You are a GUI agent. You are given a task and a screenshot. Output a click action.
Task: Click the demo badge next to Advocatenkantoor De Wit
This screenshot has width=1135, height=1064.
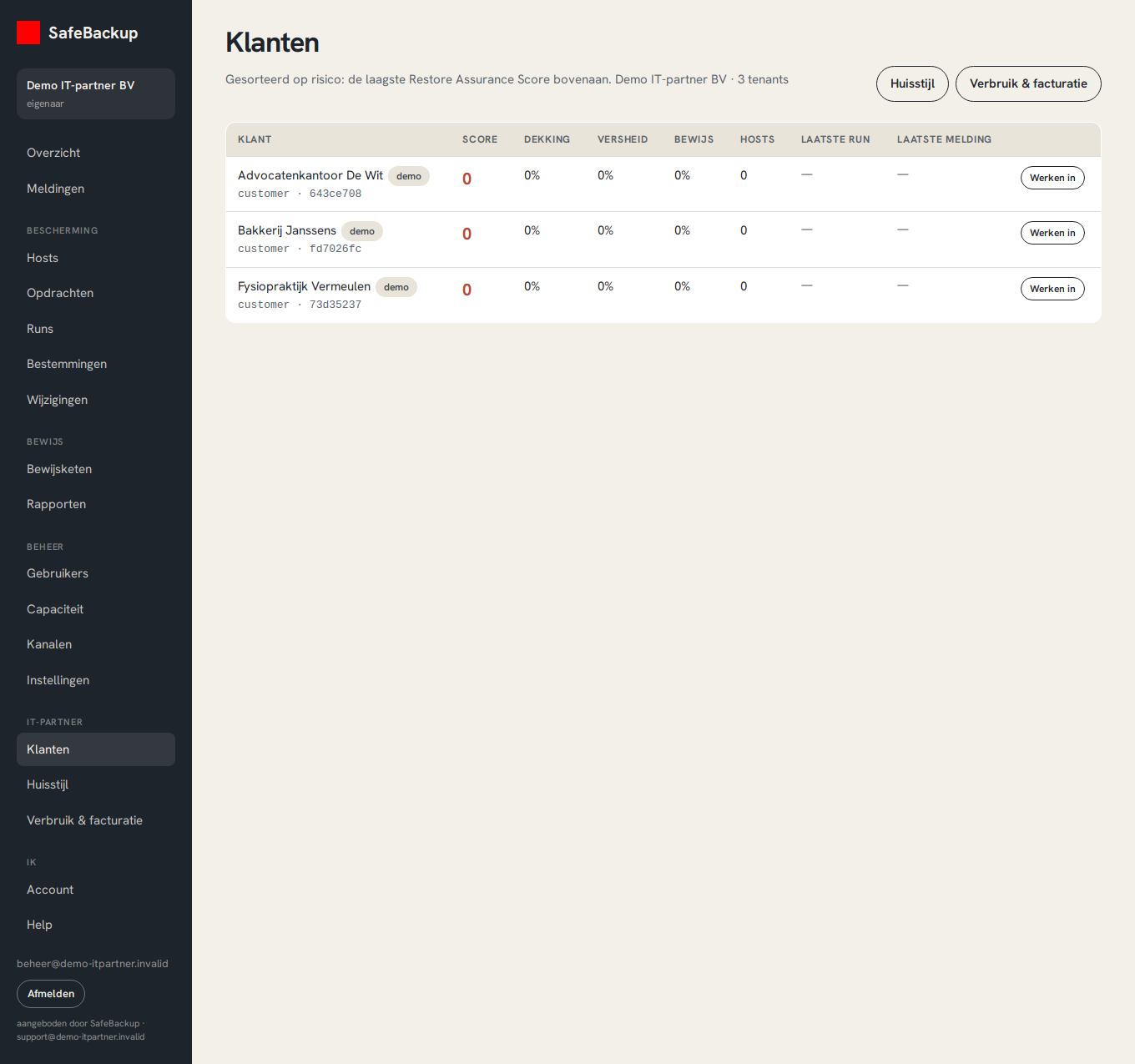409,176
